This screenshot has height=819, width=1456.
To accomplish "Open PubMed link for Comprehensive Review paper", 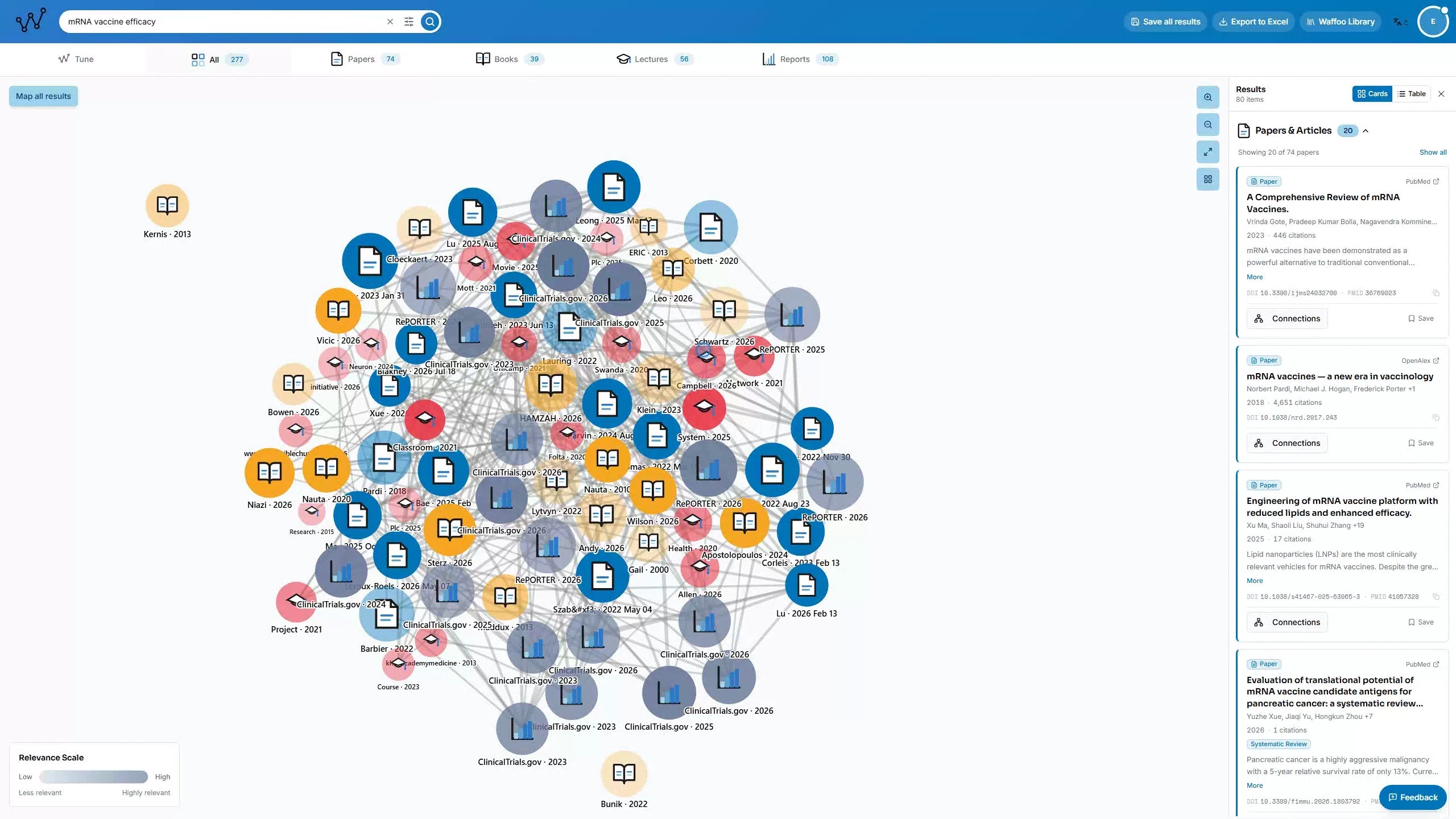I will (x=1422, y=181).
